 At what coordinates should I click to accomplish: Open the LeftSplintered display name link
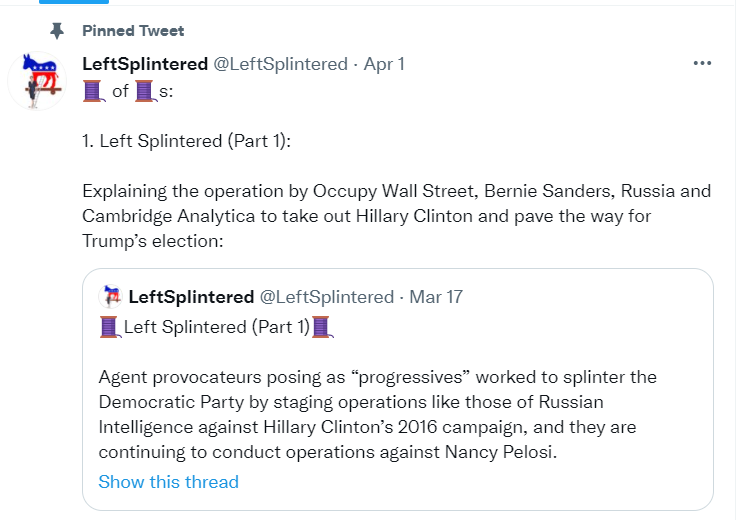tap(145, 63)
